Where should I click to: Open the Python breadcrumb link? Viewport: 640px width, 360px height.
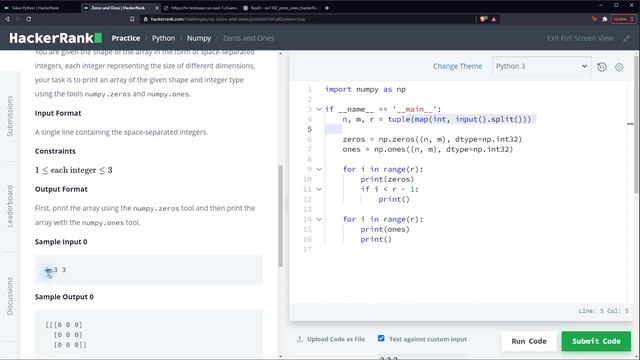tap(163, 38)
